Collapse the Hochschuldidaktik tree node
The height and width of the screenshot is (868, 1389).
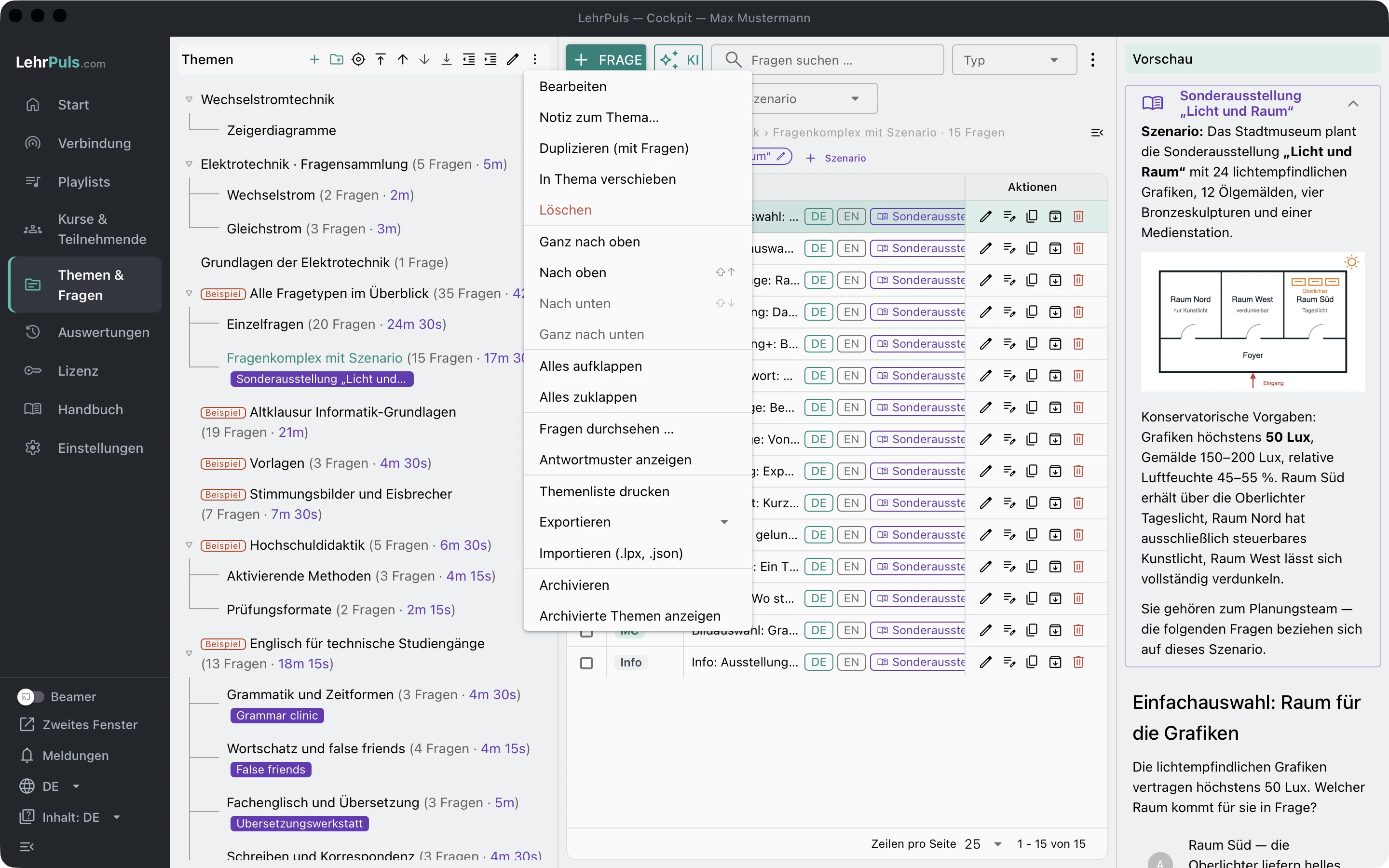[x=189, y=545]
